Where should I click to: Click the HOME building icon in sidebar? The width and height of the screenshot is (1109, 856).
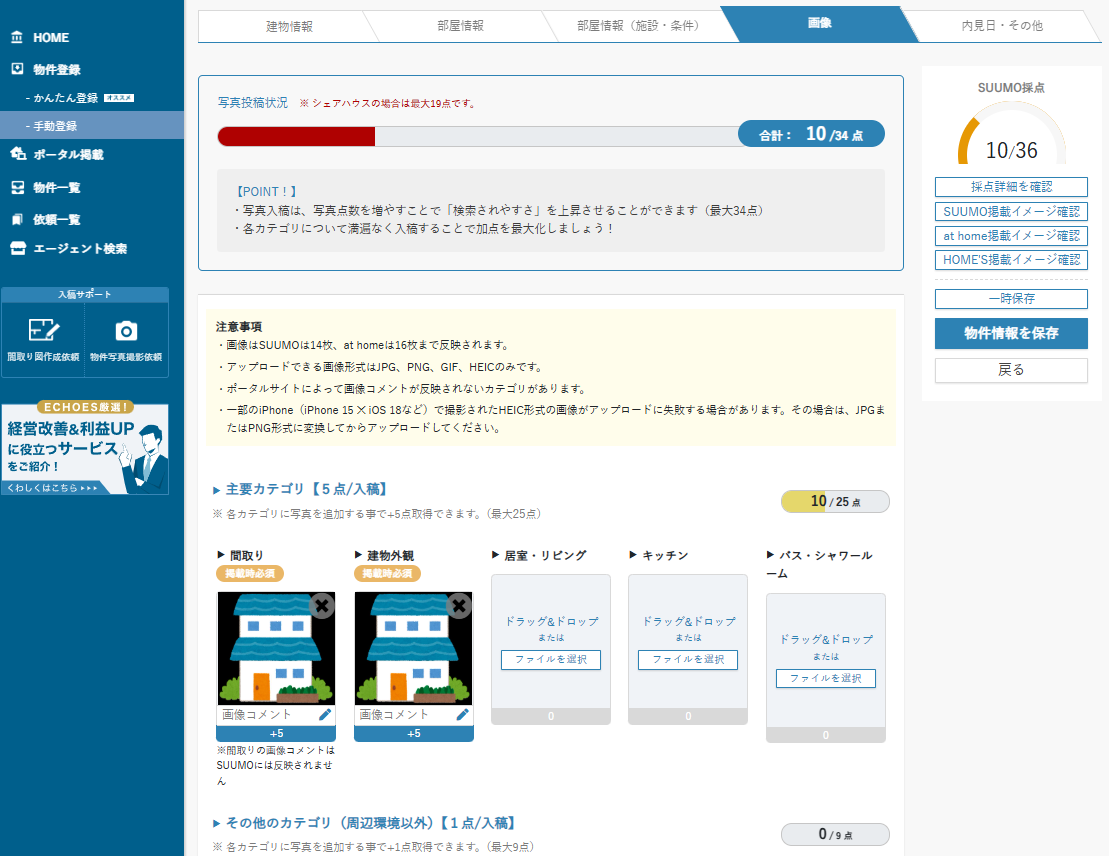tap(17, 38)
